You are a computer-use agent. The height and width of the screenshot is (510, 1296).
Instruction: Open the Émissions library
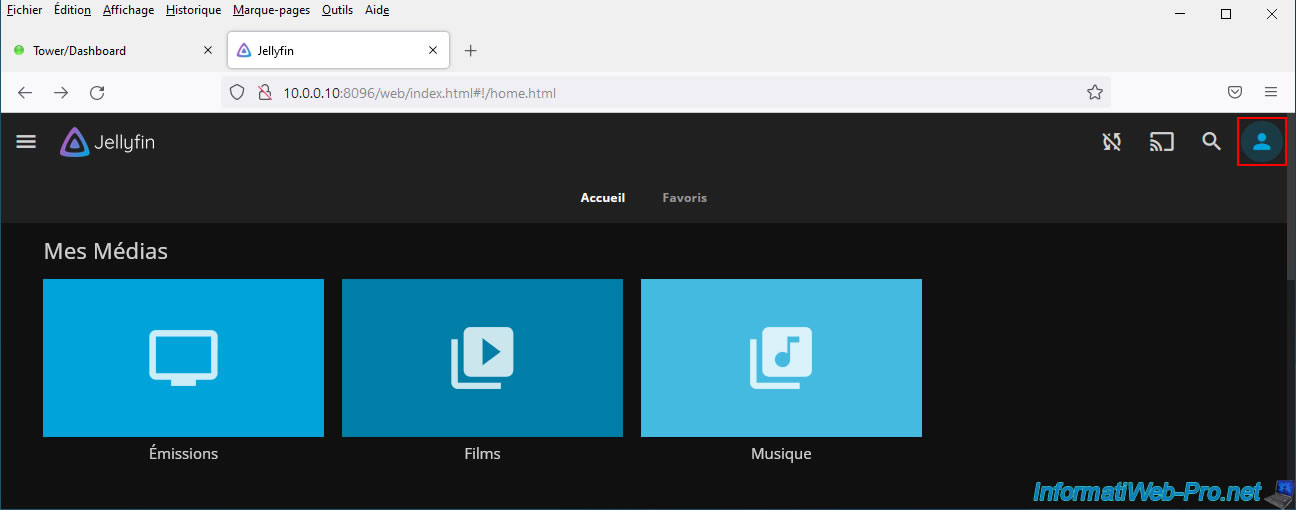point(183,358)
